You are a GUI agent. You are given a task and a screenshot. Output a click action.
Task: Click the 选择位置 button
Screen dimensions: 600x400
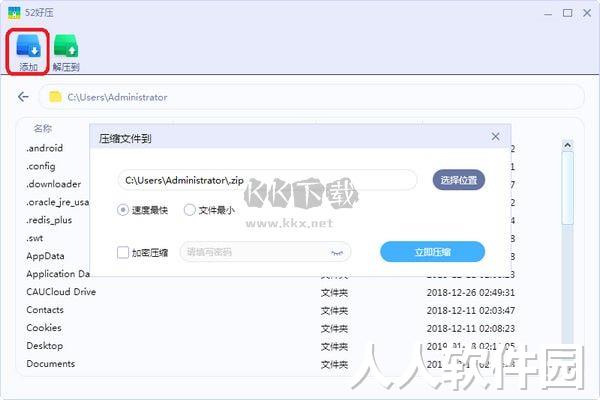click(459, 180)
